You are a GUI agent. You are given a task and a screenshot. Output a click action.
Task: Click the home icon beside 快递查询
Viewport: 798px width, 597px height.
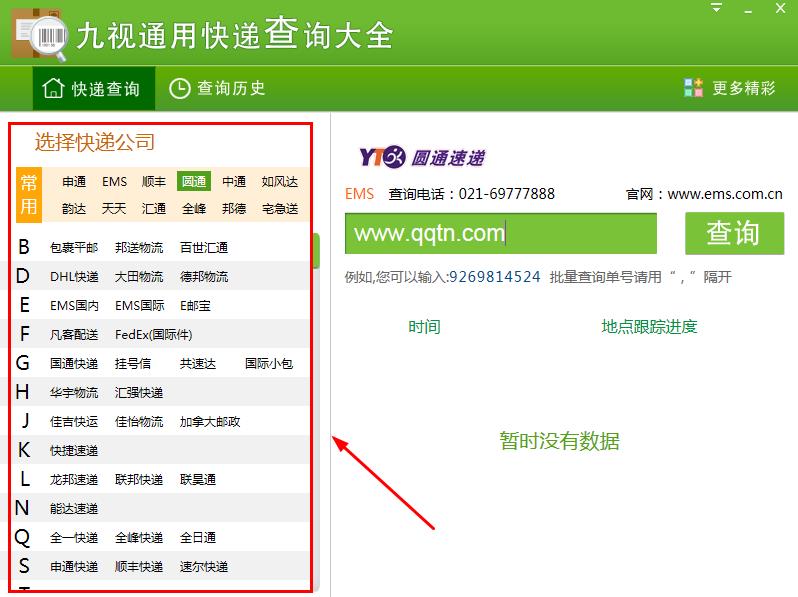54,89
